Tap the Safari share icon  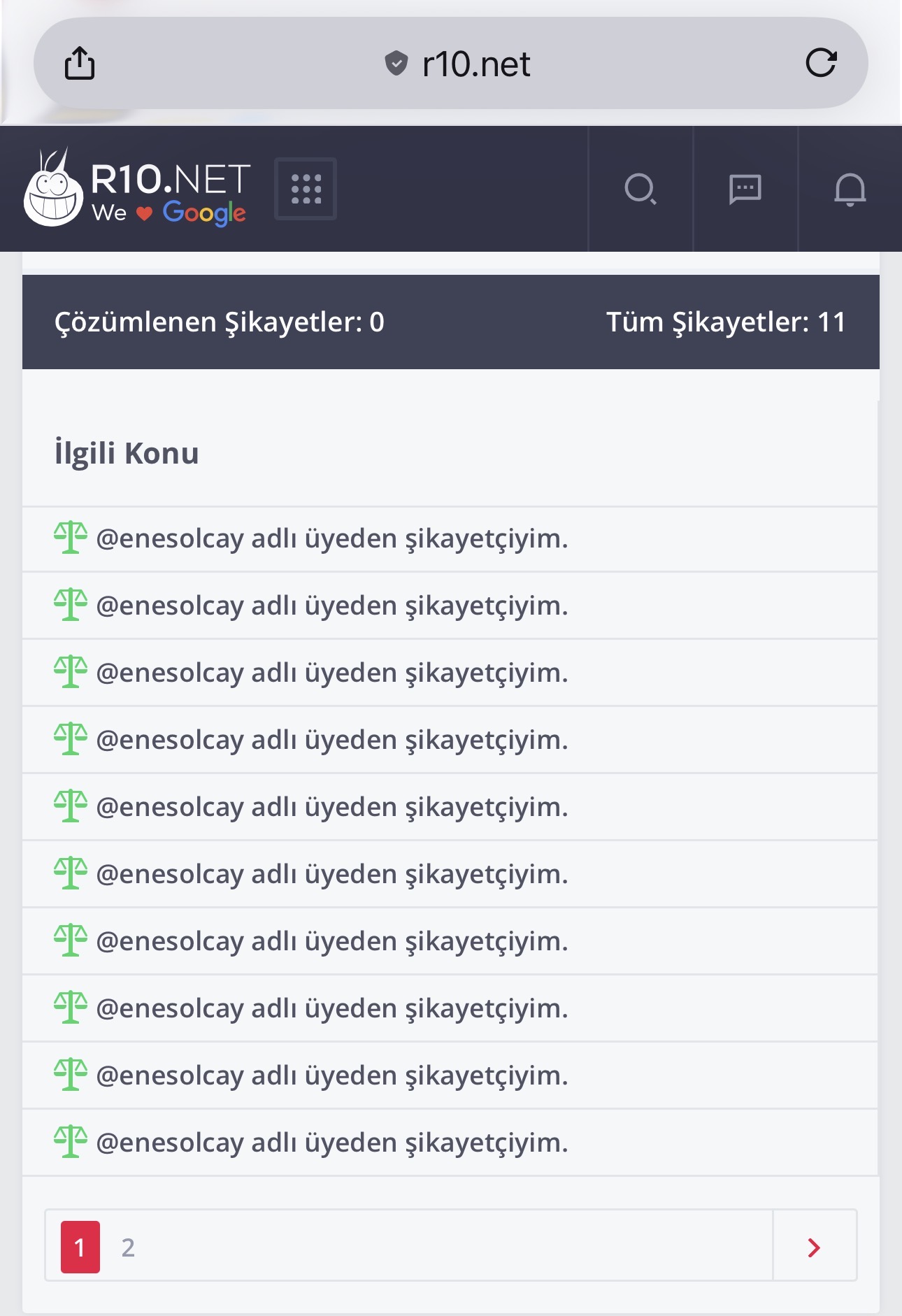pyautogui.click(x=80, y=63)
